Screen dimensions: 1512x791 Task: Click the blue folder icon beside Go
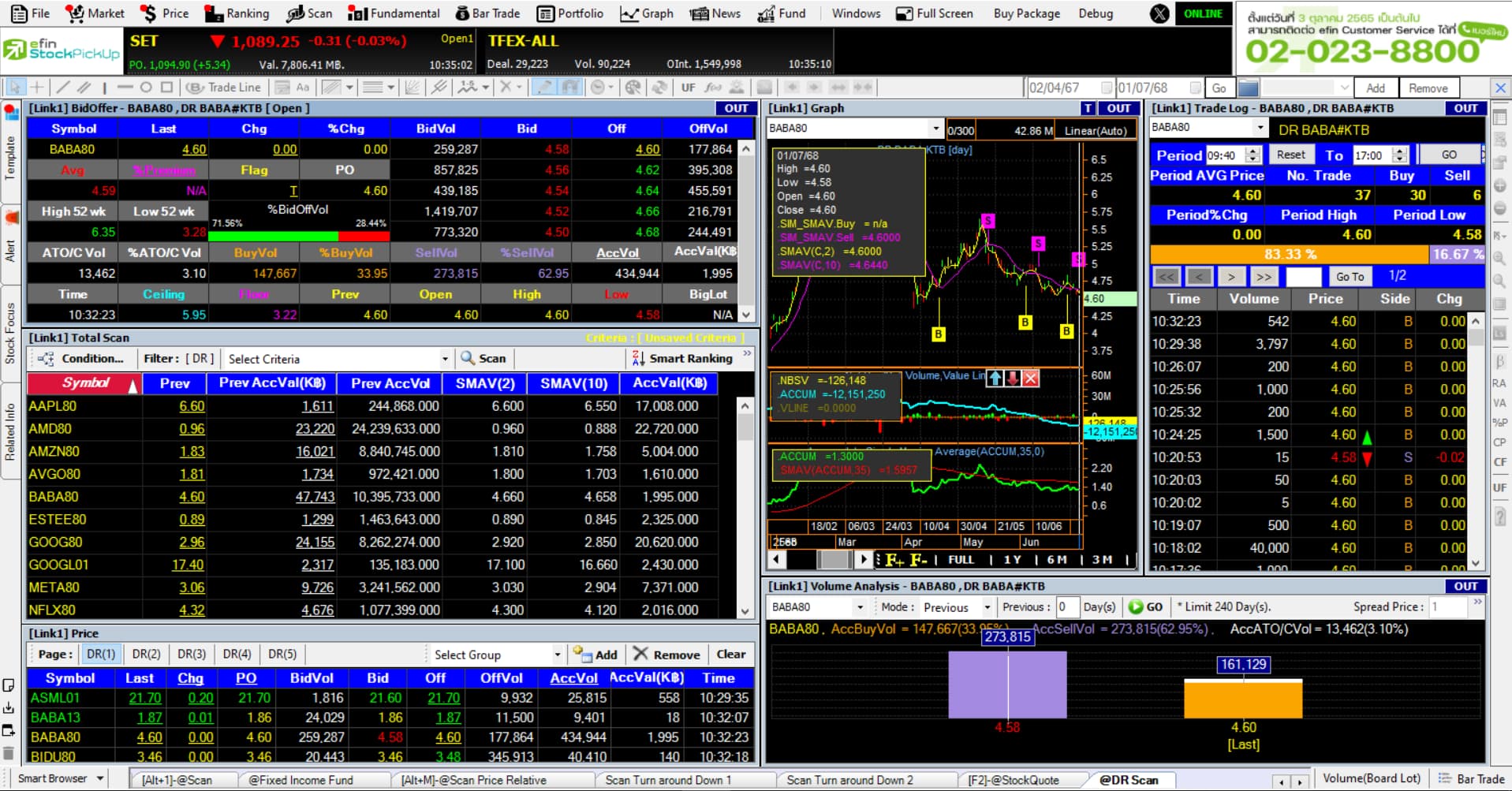click(x=1249, y=88)
